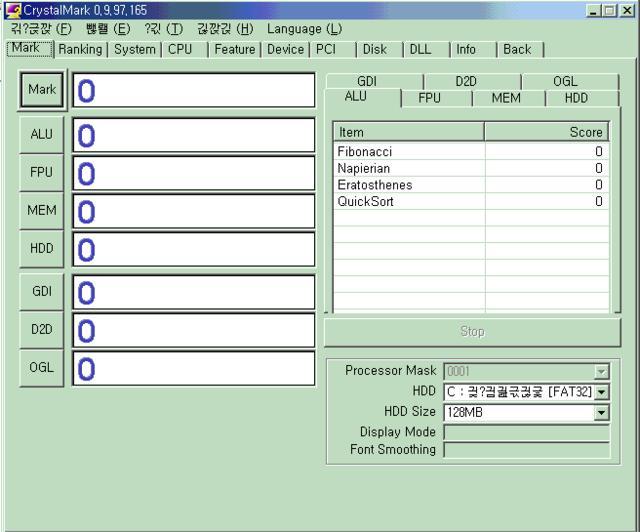Open the menu labeled (F)
The width and height of the screenshot is (640, 532).
(41, 29)
